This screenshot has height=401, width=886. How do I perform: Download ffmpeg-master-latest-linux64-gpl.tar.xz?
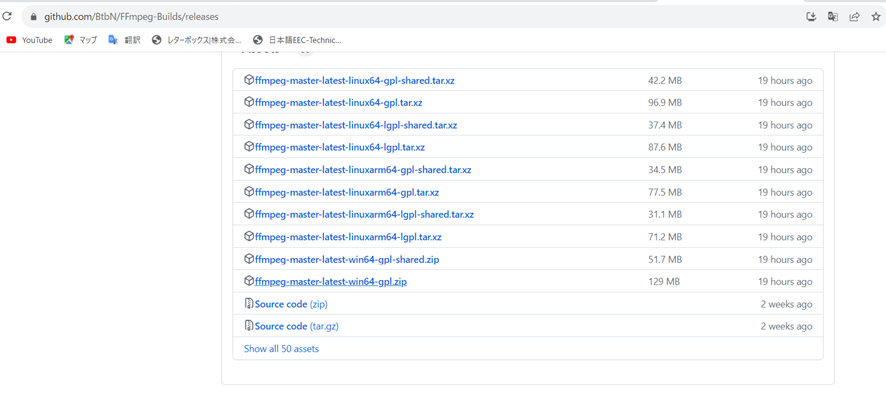(x=338, y=103)
